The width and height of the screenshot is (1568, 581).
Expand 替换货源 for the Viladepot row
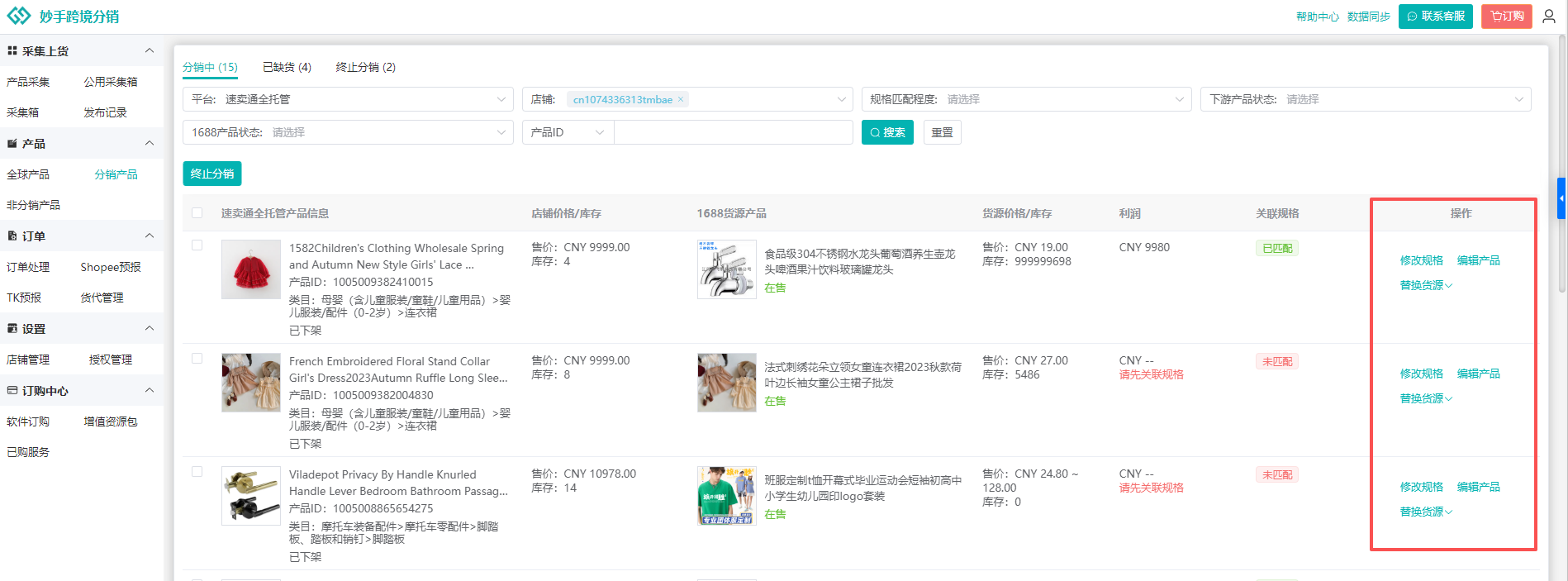(x=1426, y=512)
